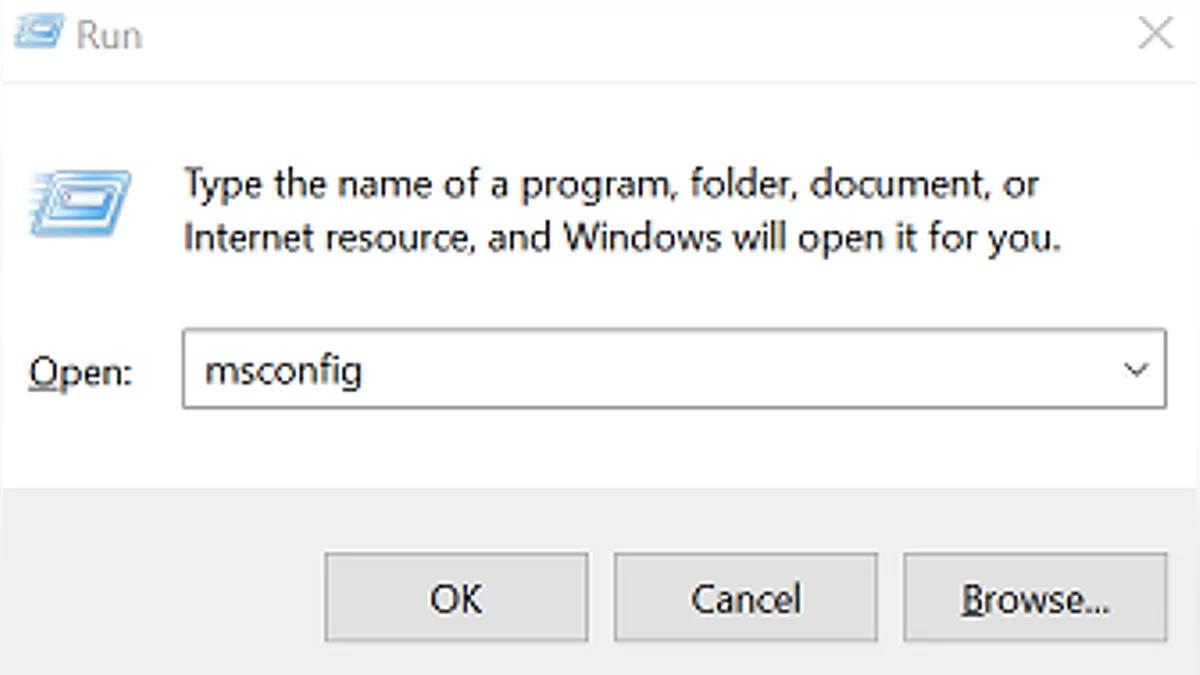Close the Run dialog with X
1200x675 pixels.
1156,33
